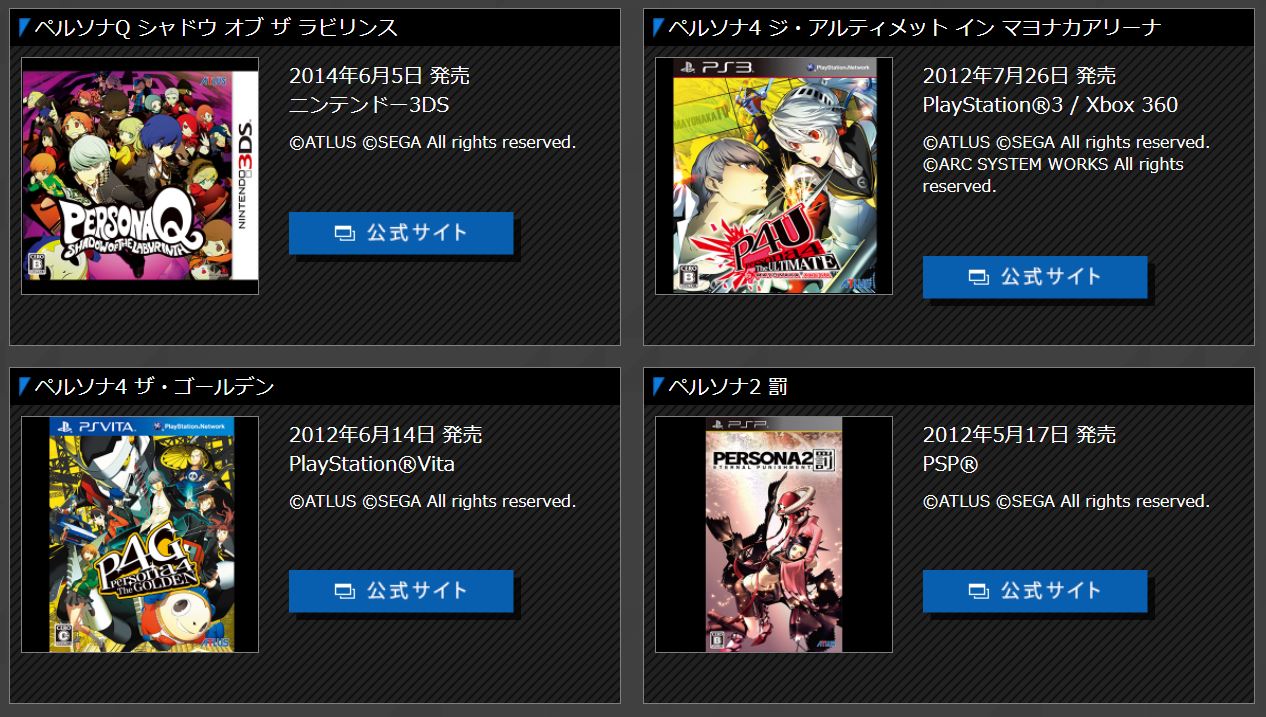Open the Persona 4 Golden official site button

[x=401, y=591]
